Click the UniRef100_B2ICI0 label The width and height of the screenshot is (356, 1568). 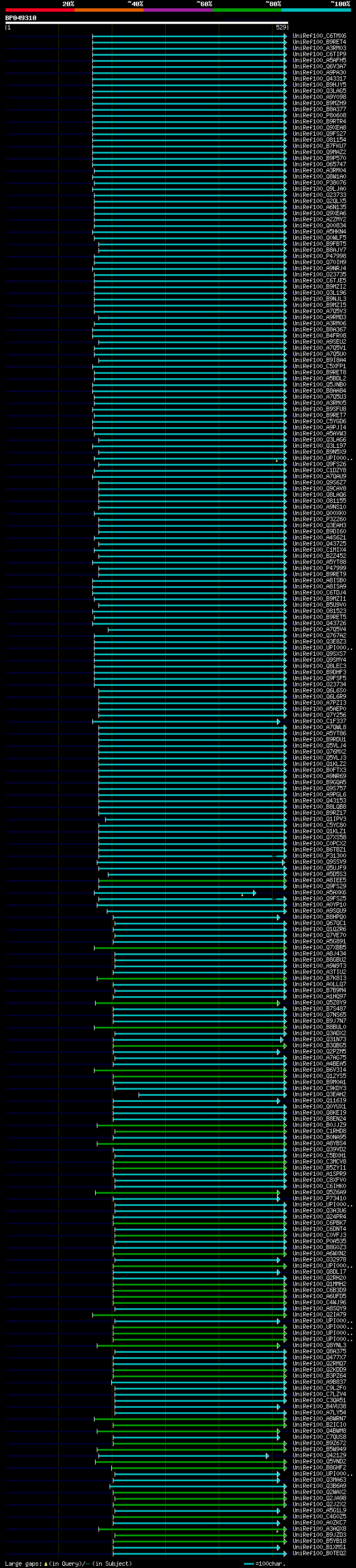[319, 1425]
